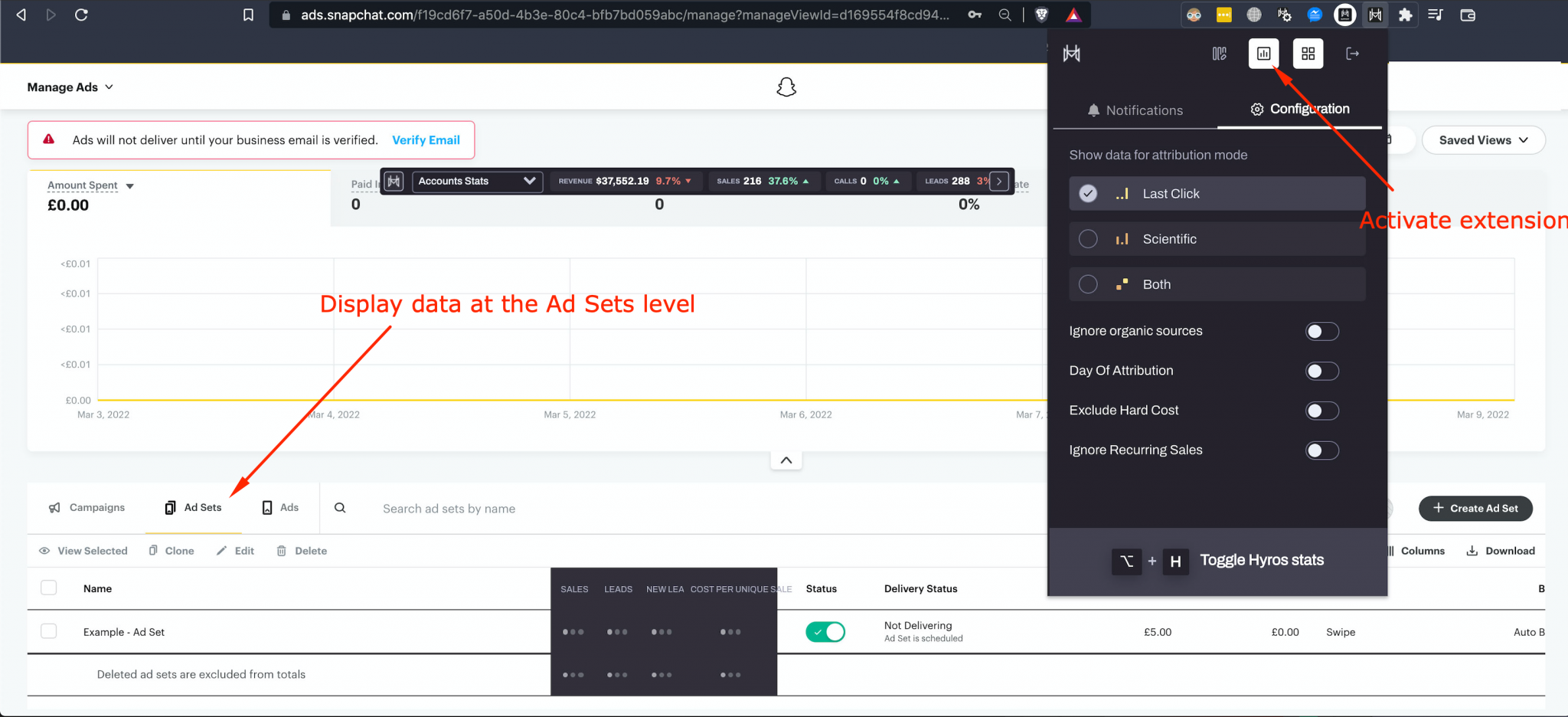This screenshot has width=1568, height=717.
Task: Toggle Day Of Attribution on
Action: click(1321, 371)
